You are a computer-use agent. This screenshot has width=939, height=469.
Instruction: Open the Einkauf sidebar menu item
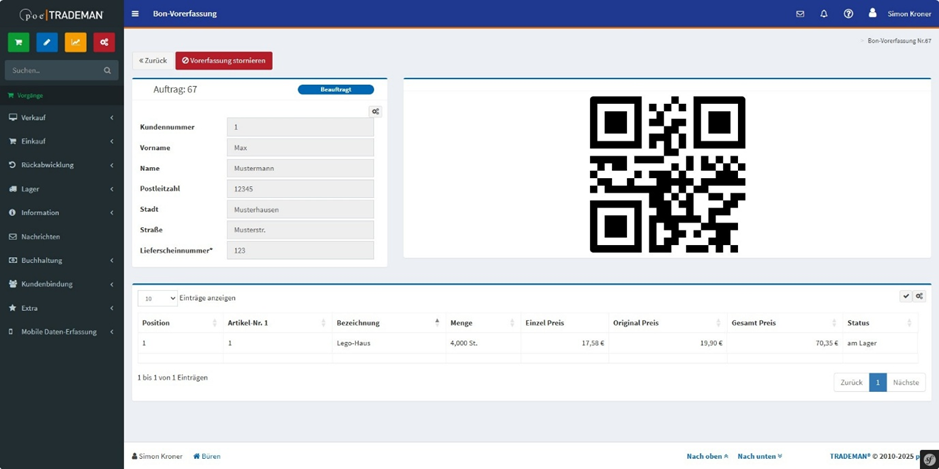click(x=62, y=141)
